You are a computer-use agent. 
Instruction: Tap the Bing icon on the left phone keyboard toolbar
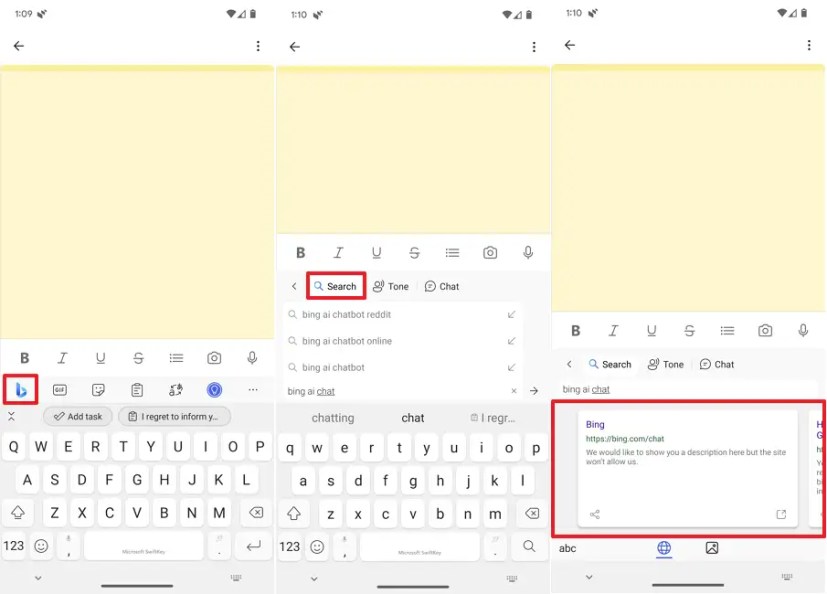pos(21,390)
